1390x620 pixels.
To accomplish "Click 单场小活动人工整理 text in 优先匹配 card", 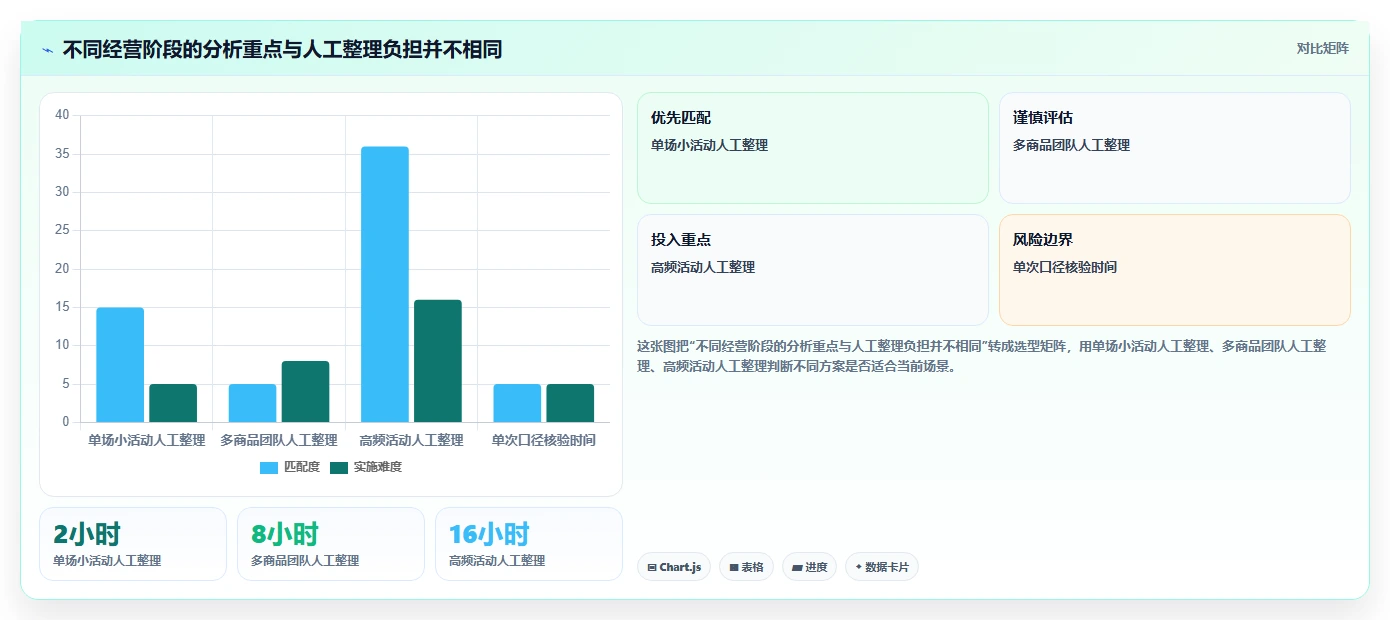I will point(709,145).
